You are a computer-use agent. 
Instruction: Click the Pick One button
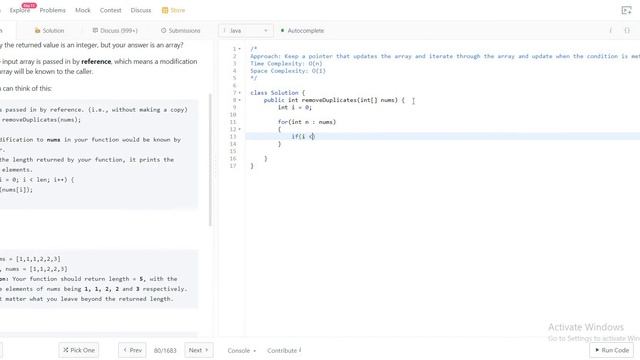[79, 350]
